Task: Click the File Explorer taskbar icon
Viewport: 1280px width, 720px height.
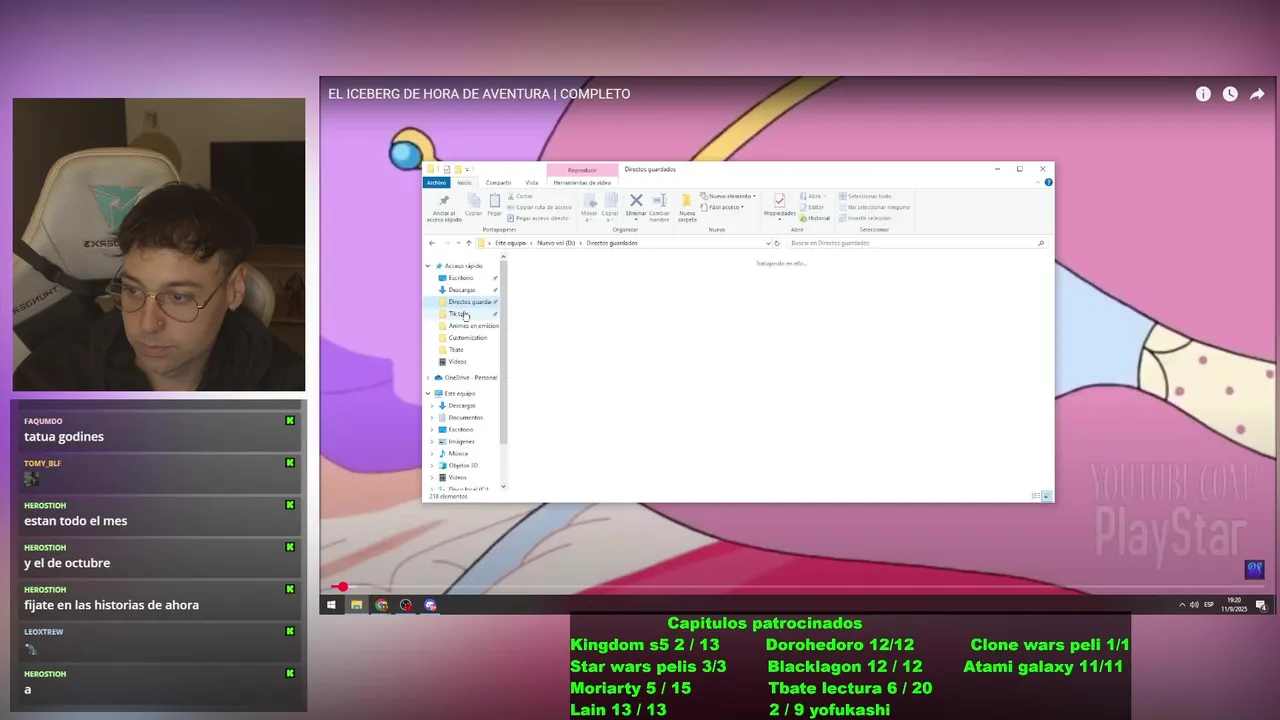Action: [356, 605]
